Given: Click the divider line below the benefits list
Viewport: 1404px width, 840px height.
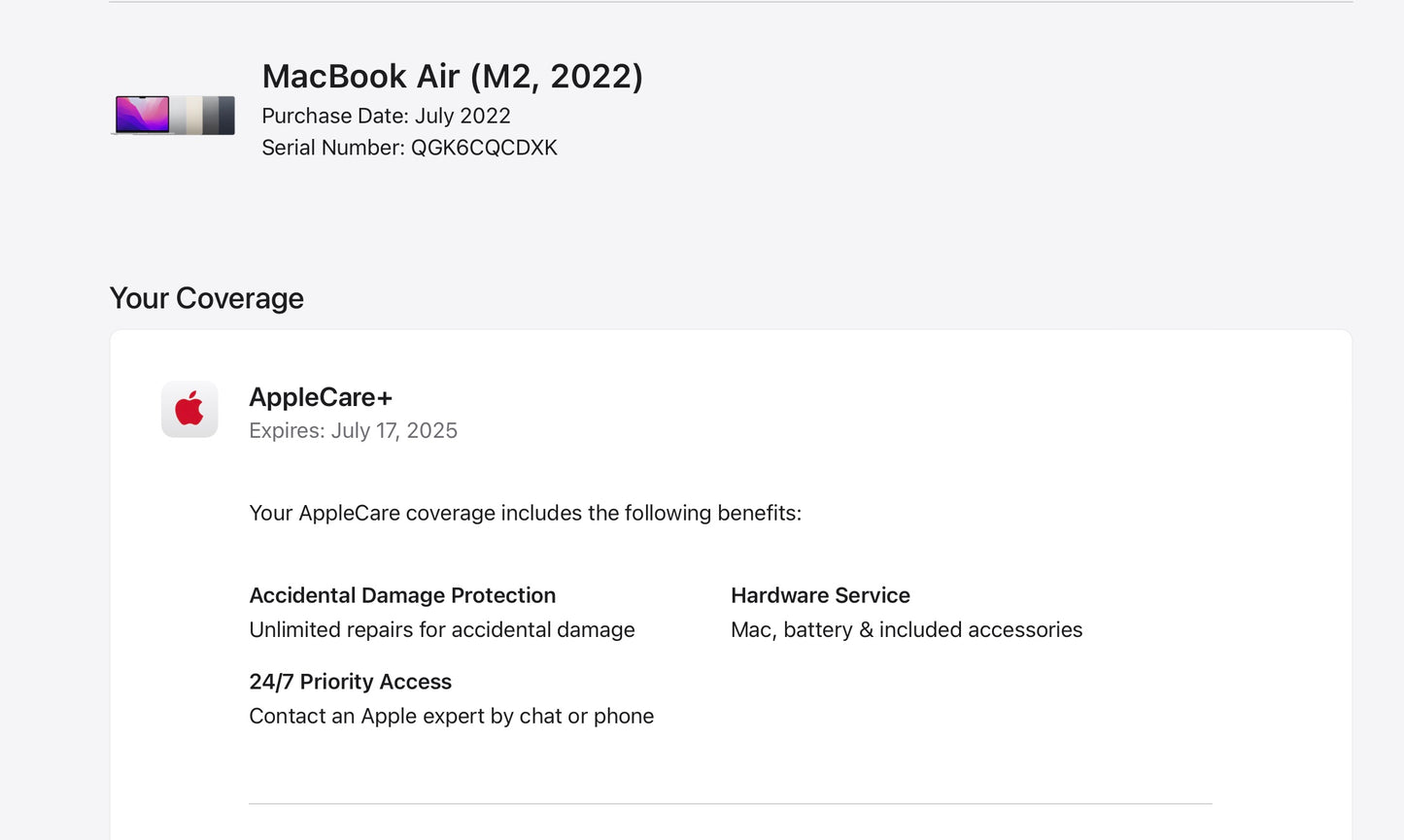Looking at the screenshot, I should pyautogui.click(x=730, y=803).
